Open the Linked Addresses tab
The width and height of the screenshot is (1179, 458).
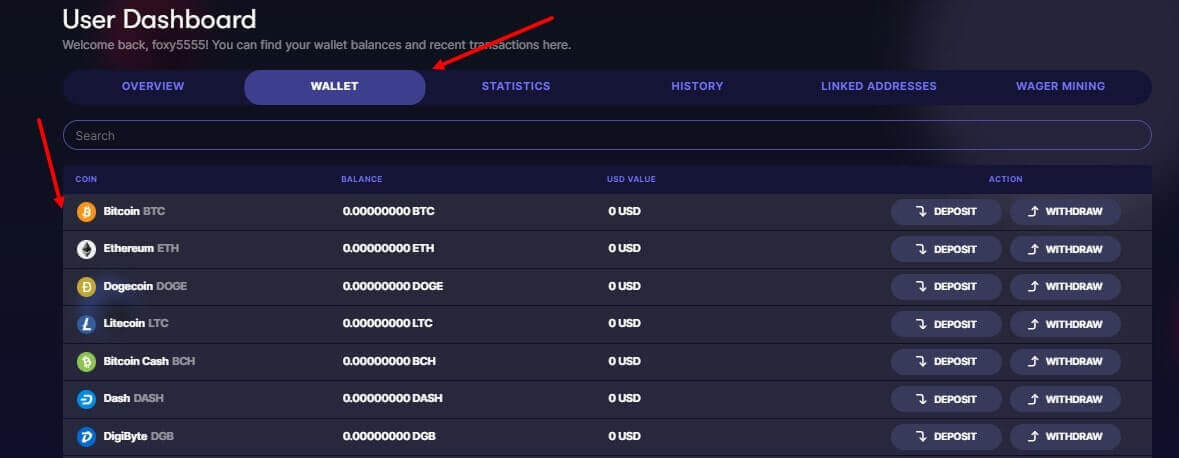[878, 87]
